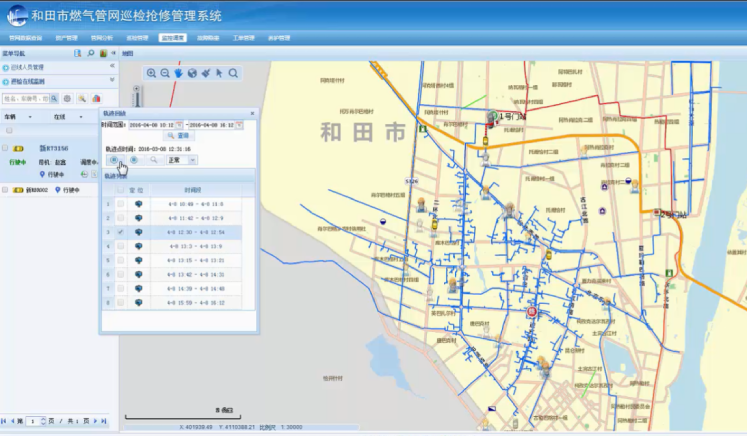The image size is (747, 436).
Task: Activate the pan hand tool
Action: 178,73
